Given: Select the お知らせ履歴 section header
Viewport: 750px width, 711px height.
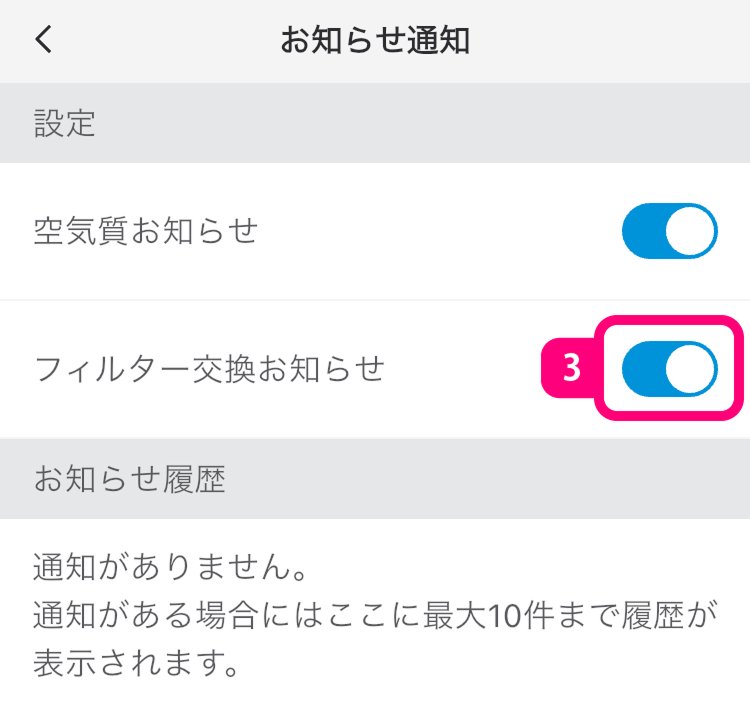Looking at the screenshot, I should 130,479.
